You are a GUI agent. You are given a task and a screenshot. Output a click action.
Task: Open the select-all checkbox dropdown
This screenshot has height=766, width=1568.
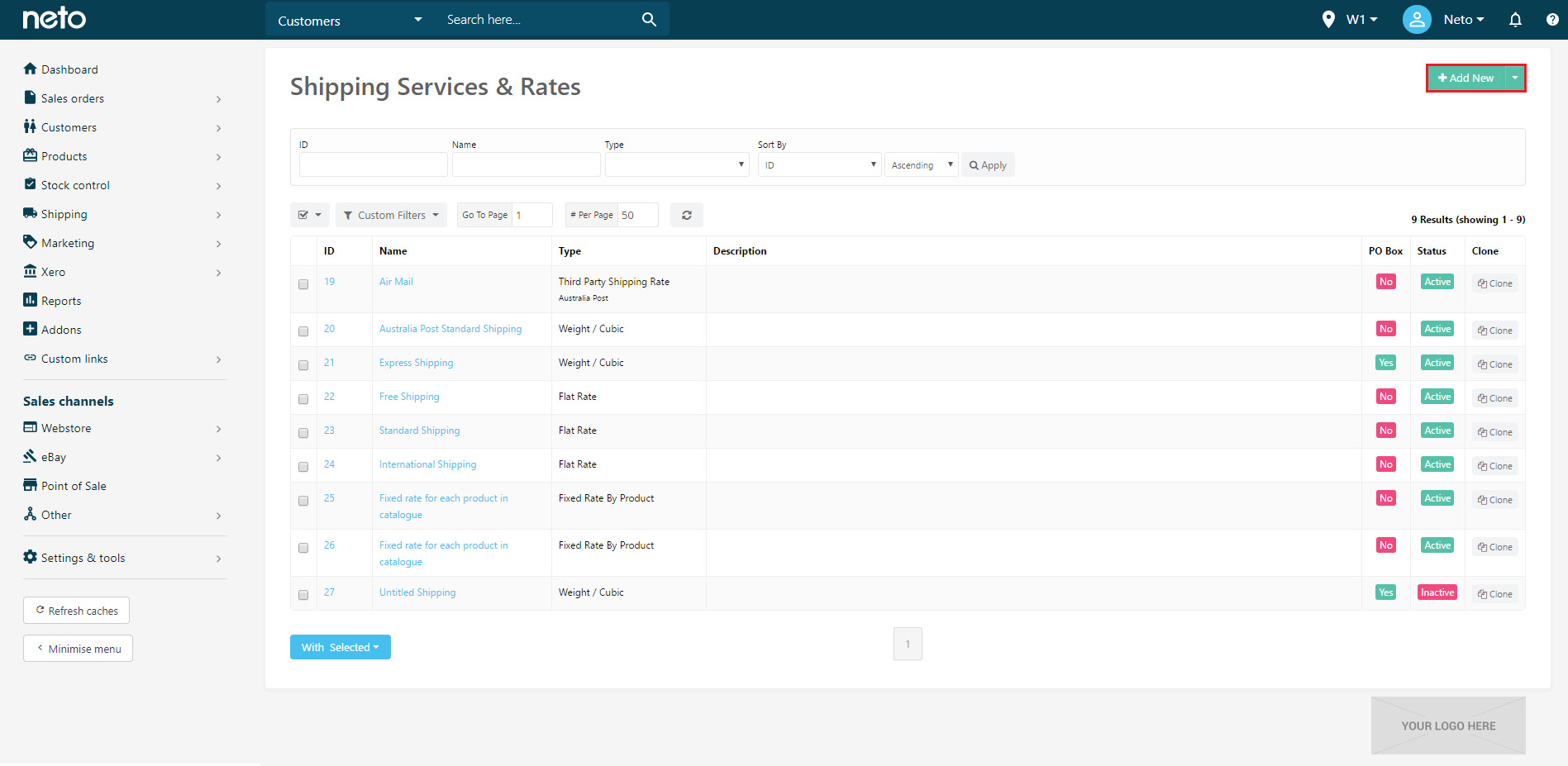(x=310, y=215)
